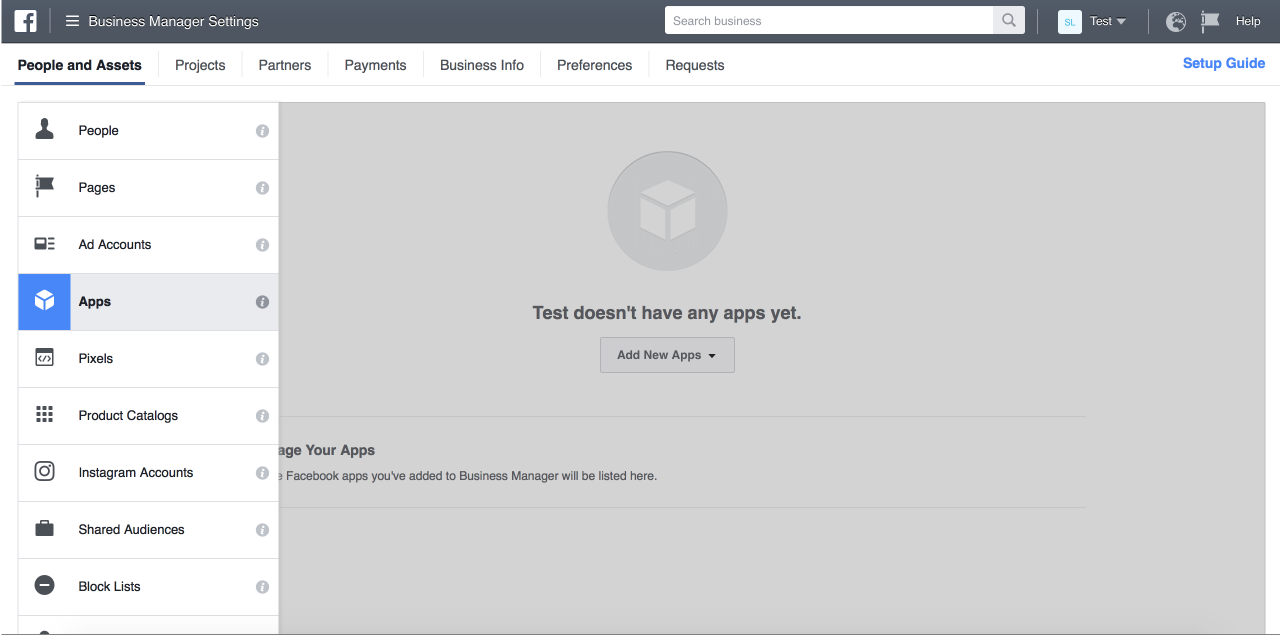Screen dimensions: 1280x635
Task: Open the Setup Guide link
Action: click(x=1224, y=63)
